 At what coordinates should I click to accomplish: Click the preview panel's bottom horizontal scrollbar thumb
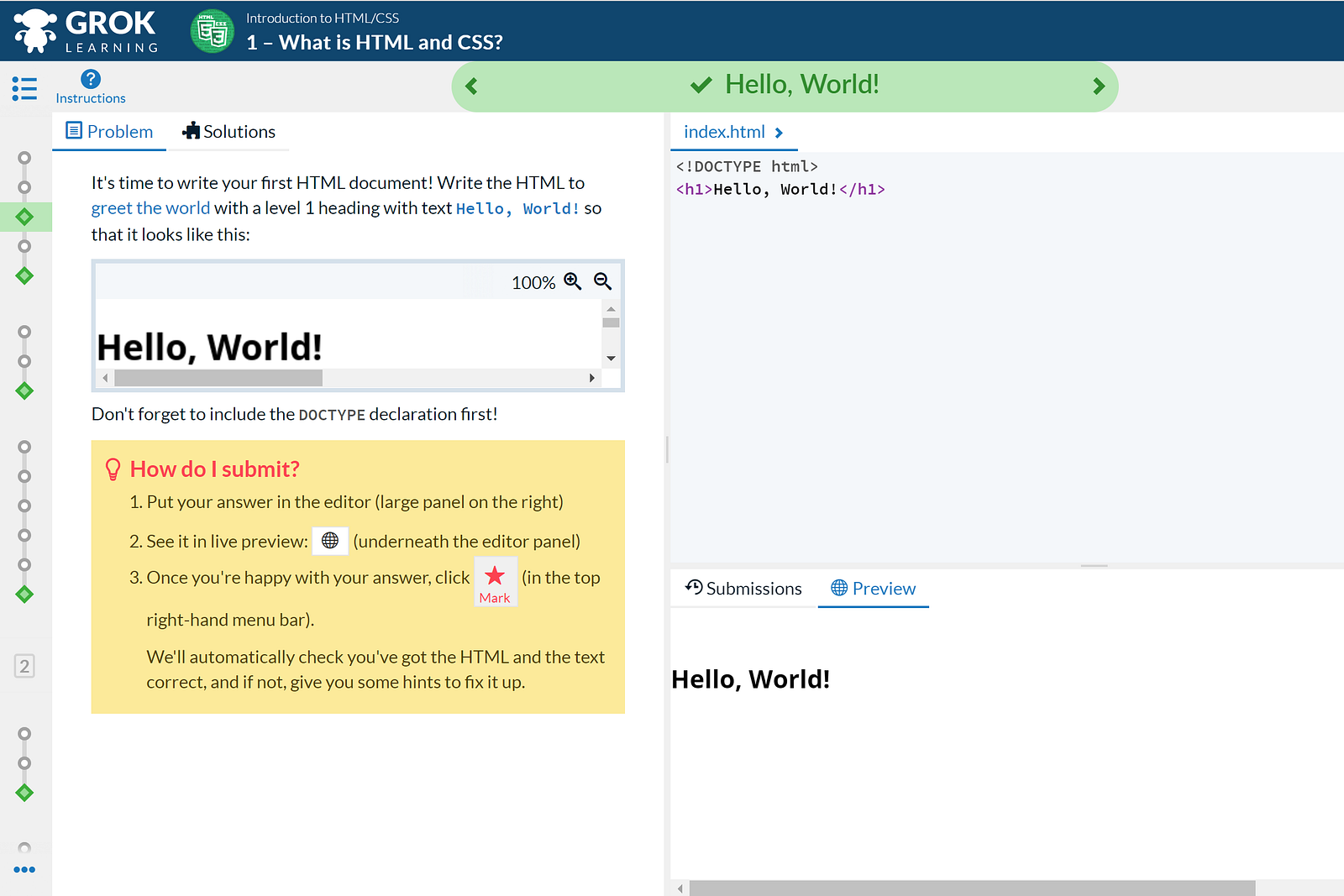pyautogui.click(x=972, y=888)
